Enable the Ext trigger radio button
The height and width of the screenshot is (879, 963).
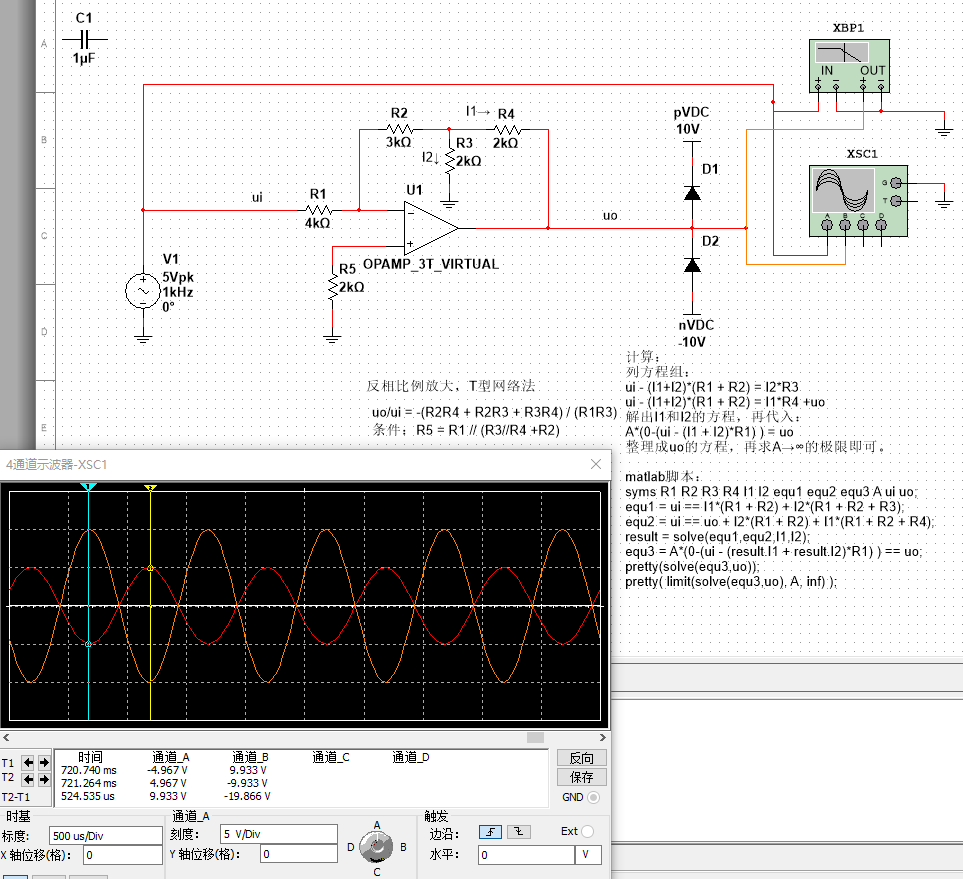587,831
